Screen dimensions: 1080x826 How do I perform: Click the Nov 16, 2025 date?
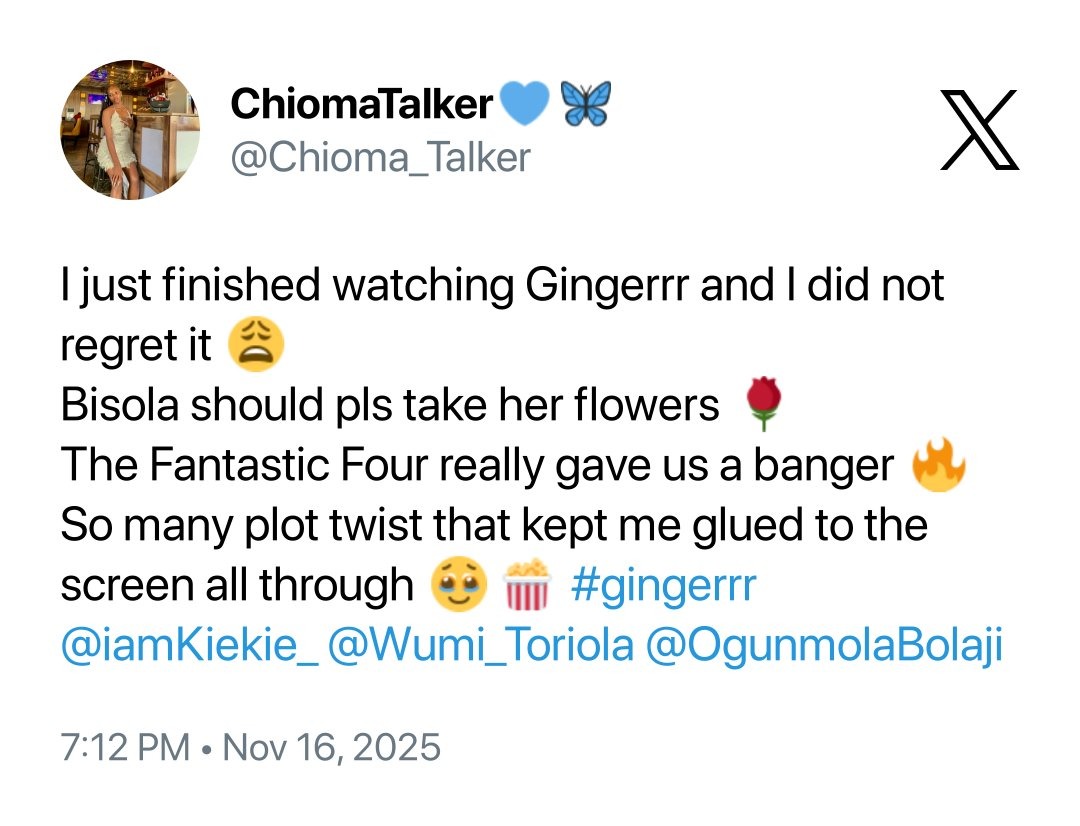pos(330,748)
